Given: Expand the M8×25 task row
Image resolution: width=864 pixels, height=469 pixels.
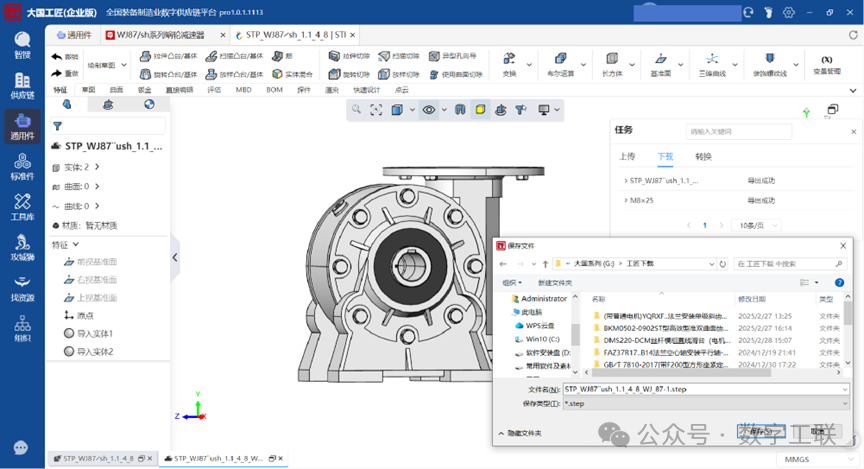Looking at the screenshot, I should point(625,201).
